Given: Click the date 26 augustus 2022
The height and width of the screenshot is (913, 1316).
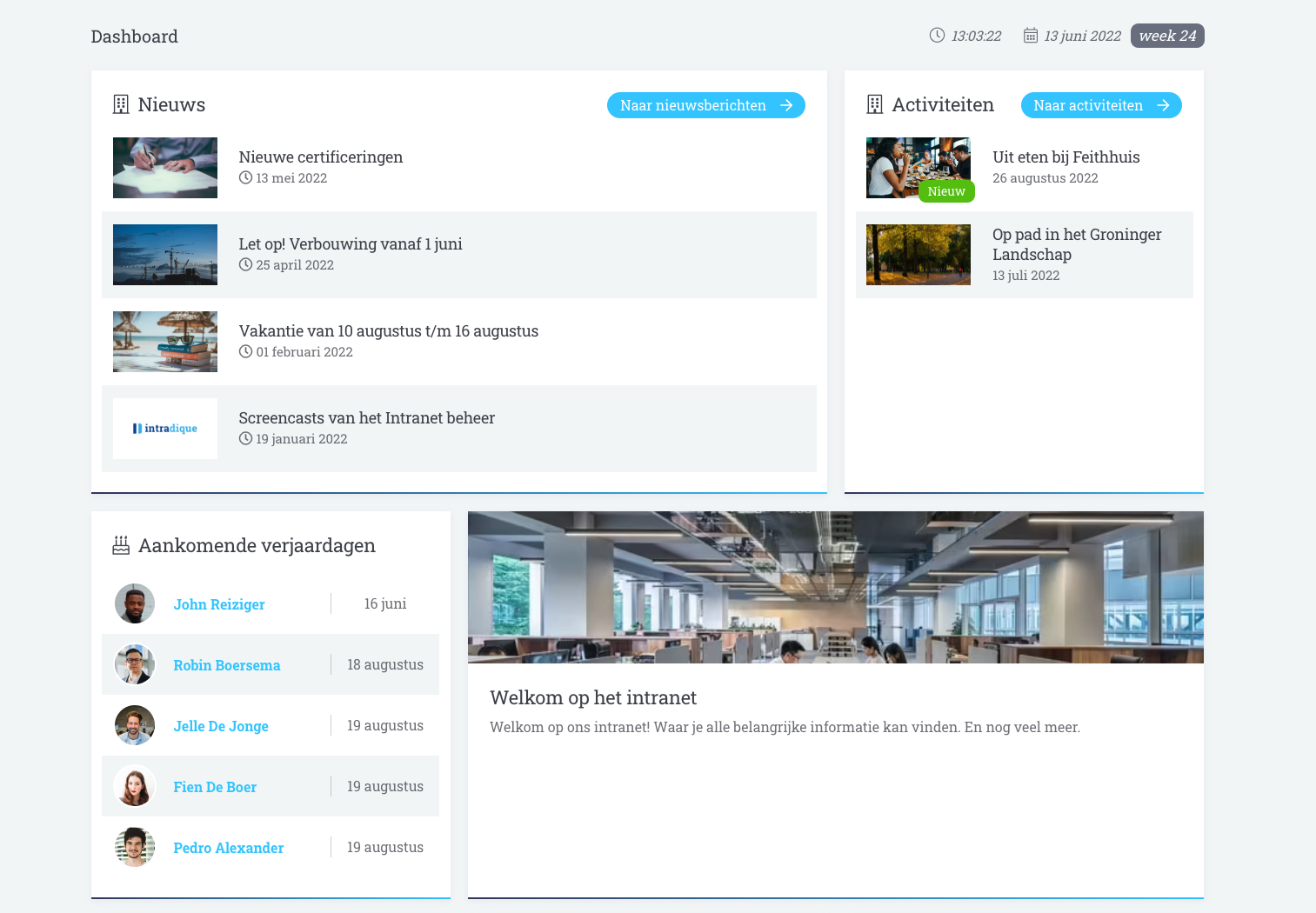Looking at the screenshot, I should pos(1045,178).
